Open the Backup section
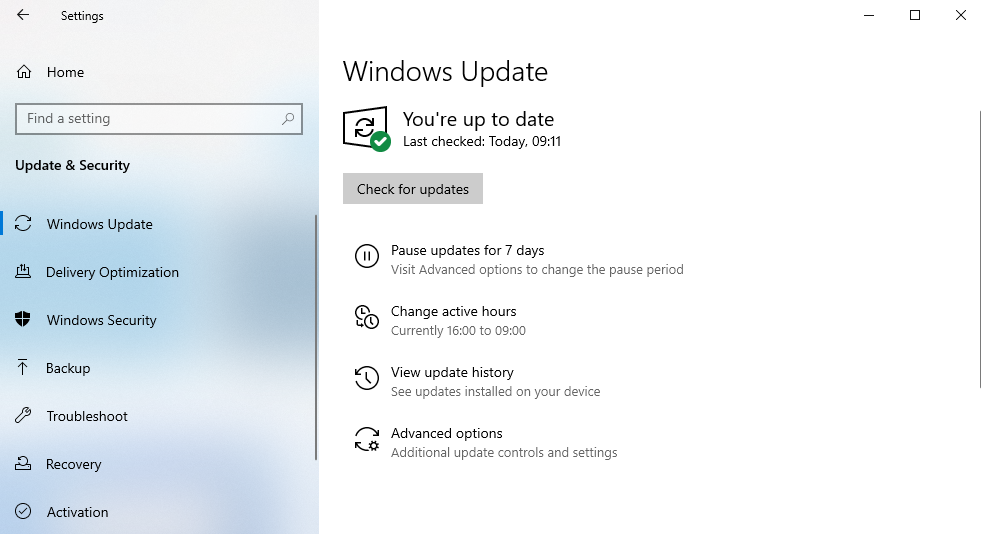981x534 pixels. pos(68,368)
